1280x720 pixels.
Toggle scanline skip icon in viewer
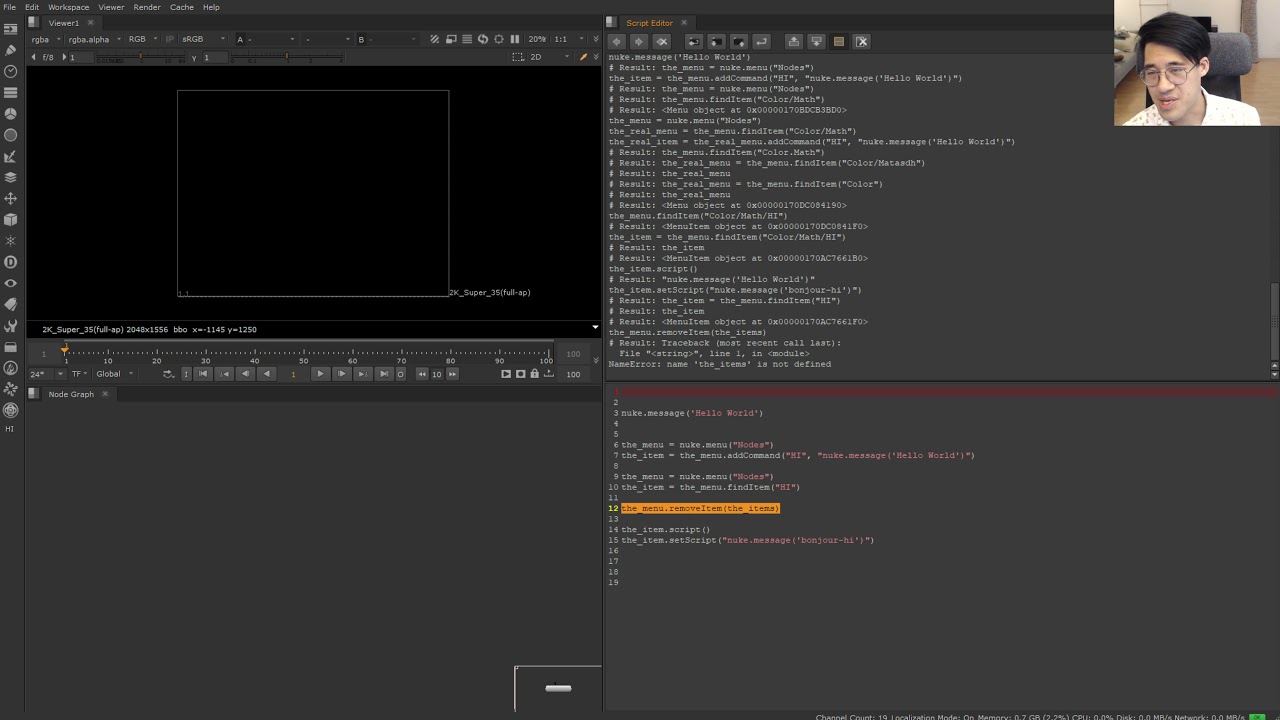click(x=467, y=39)
